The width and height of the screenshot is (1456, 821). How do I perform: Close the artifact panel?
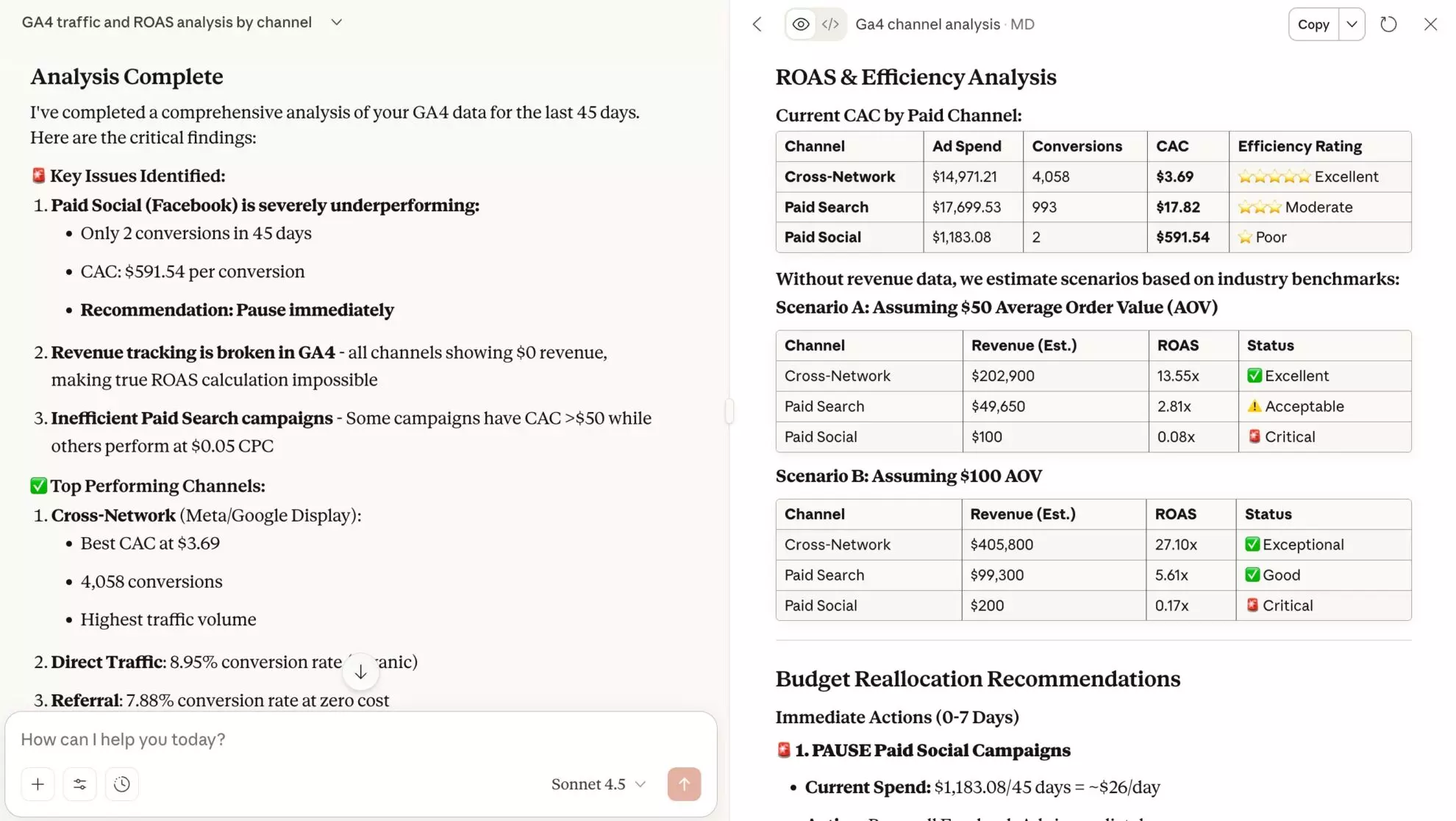(1430, 24)
